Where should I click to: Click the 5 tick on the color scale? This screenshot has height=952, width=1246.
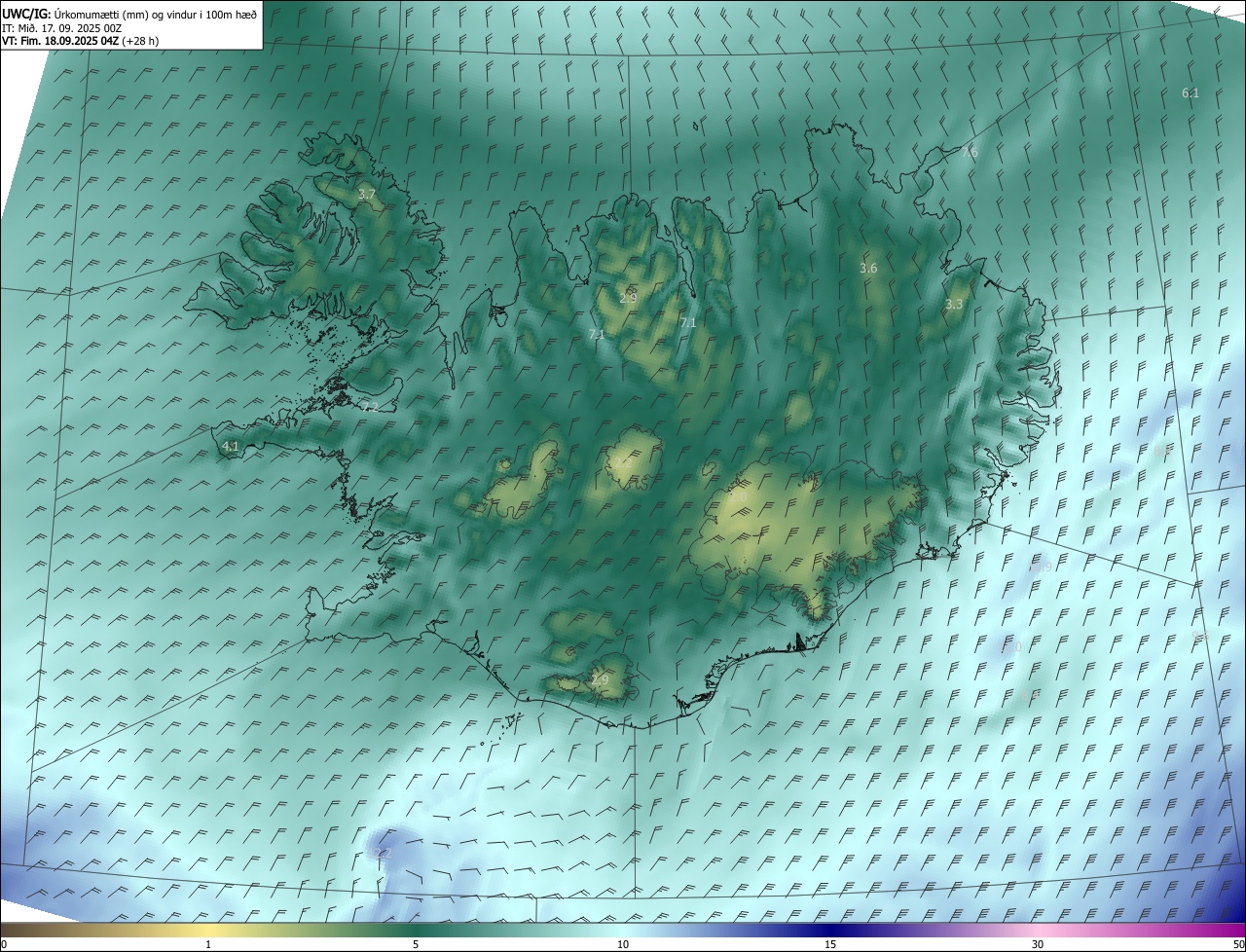click(x=416, y=944)
